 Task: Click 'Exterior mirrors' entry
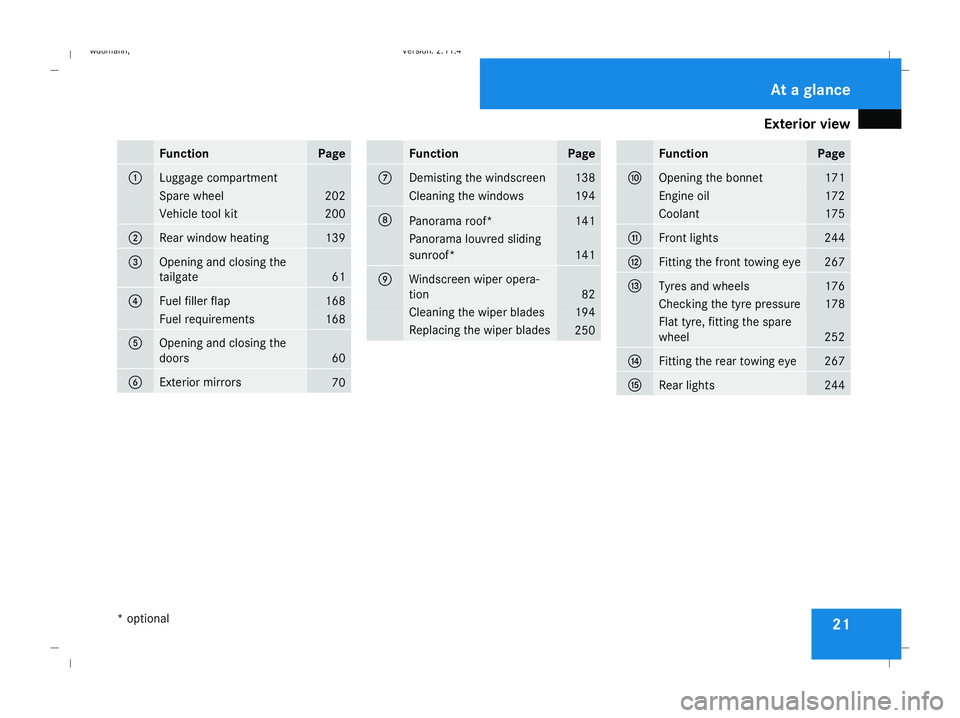pos(200,383)
